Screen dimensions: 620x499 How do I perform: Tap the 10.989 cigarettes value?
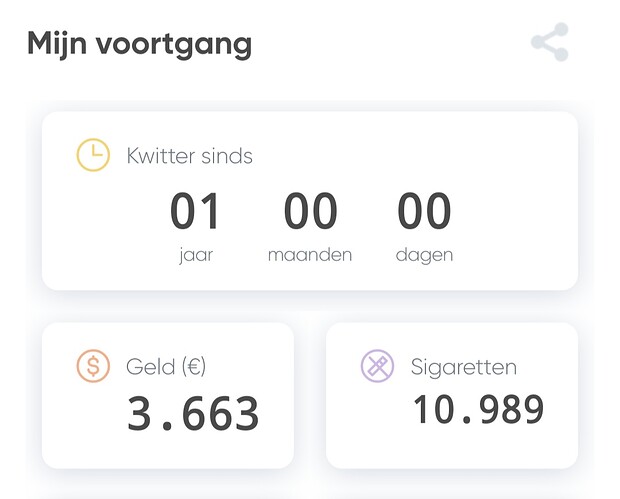pos(478,410)
